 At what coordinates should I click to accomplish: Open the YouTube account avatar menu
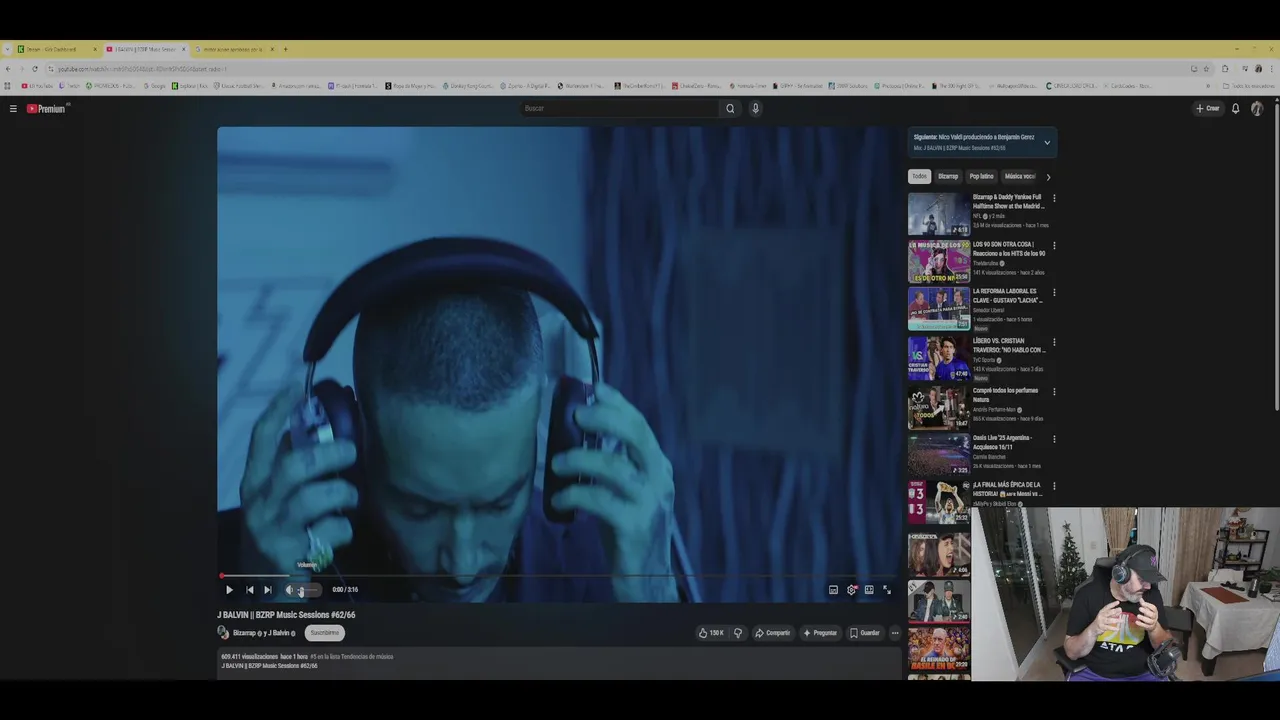point(1257,109)
